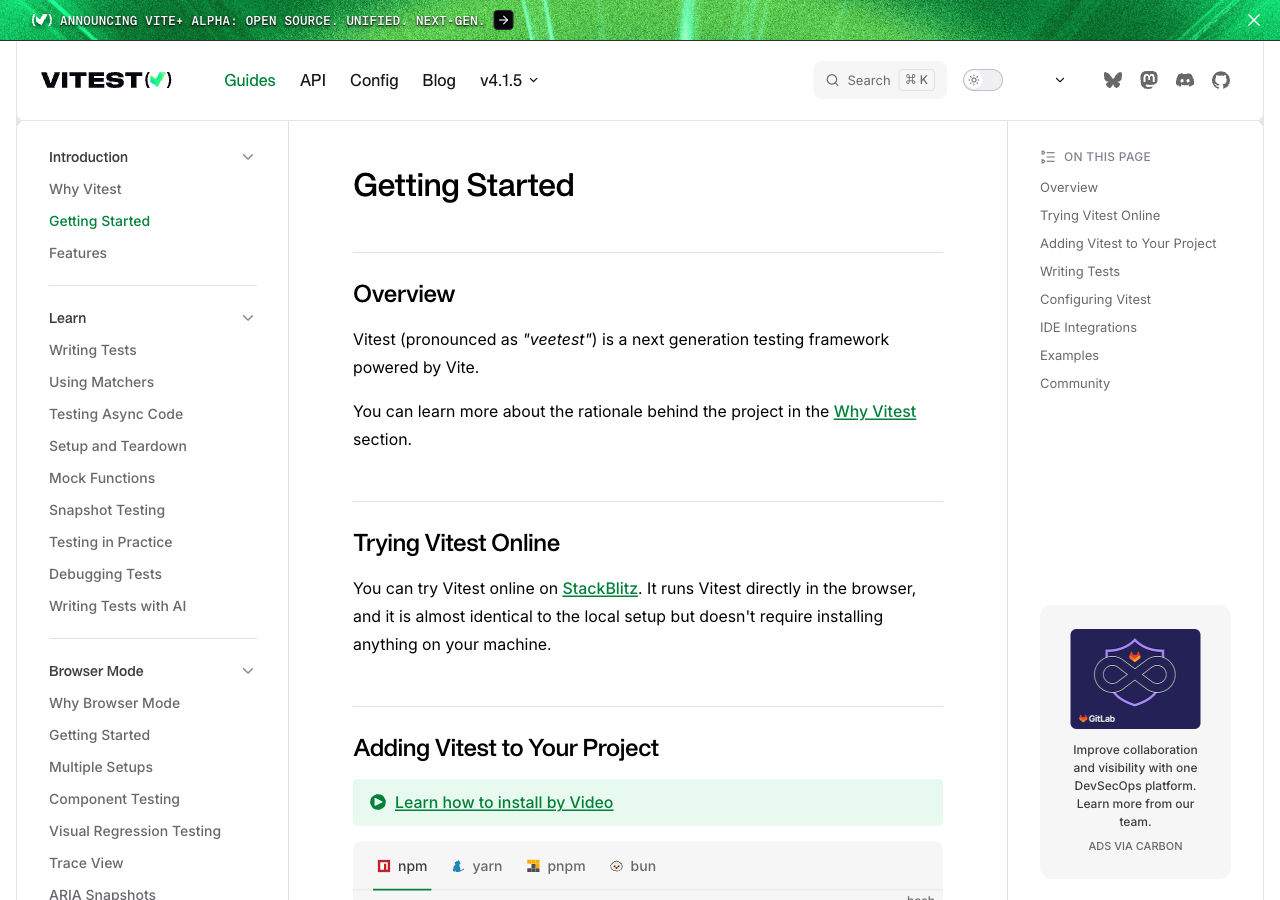The image size is (1280, 900).
Task: Open the Guides nav item
Action: pos(250,80)
